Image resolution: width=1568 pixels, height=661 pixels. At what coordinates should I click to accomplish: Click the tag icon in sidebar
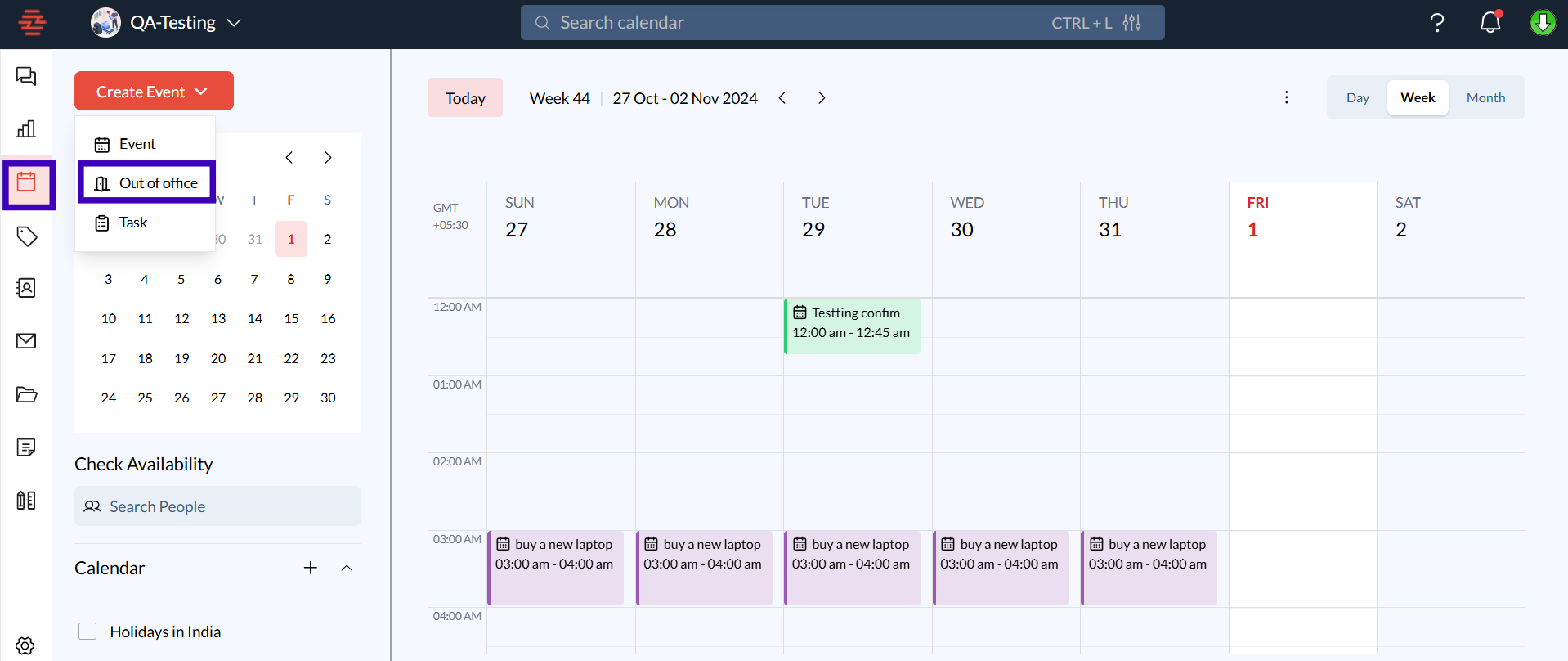pos(26,236)
